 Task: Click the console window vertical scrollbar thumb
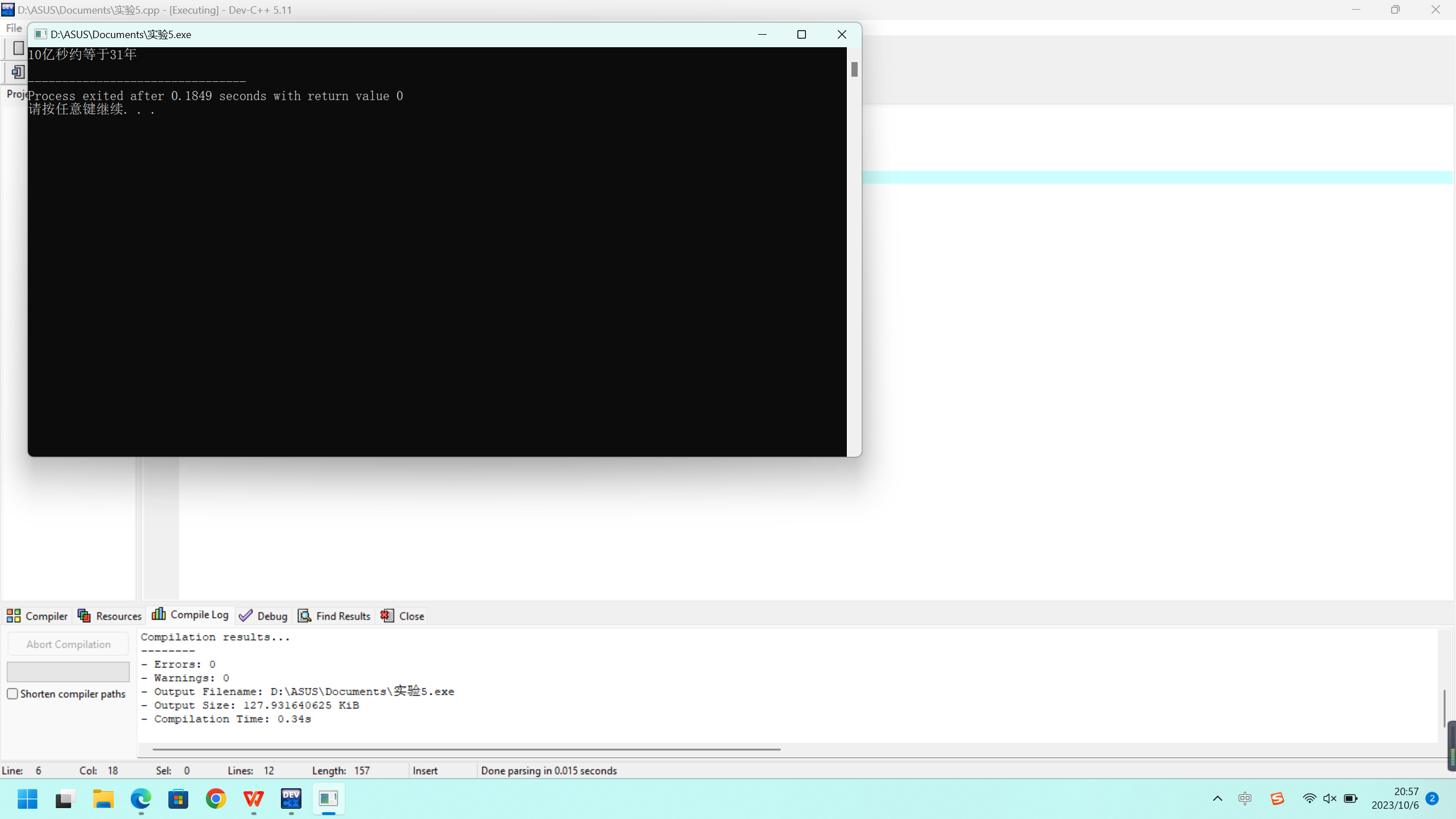pos(854,69)
